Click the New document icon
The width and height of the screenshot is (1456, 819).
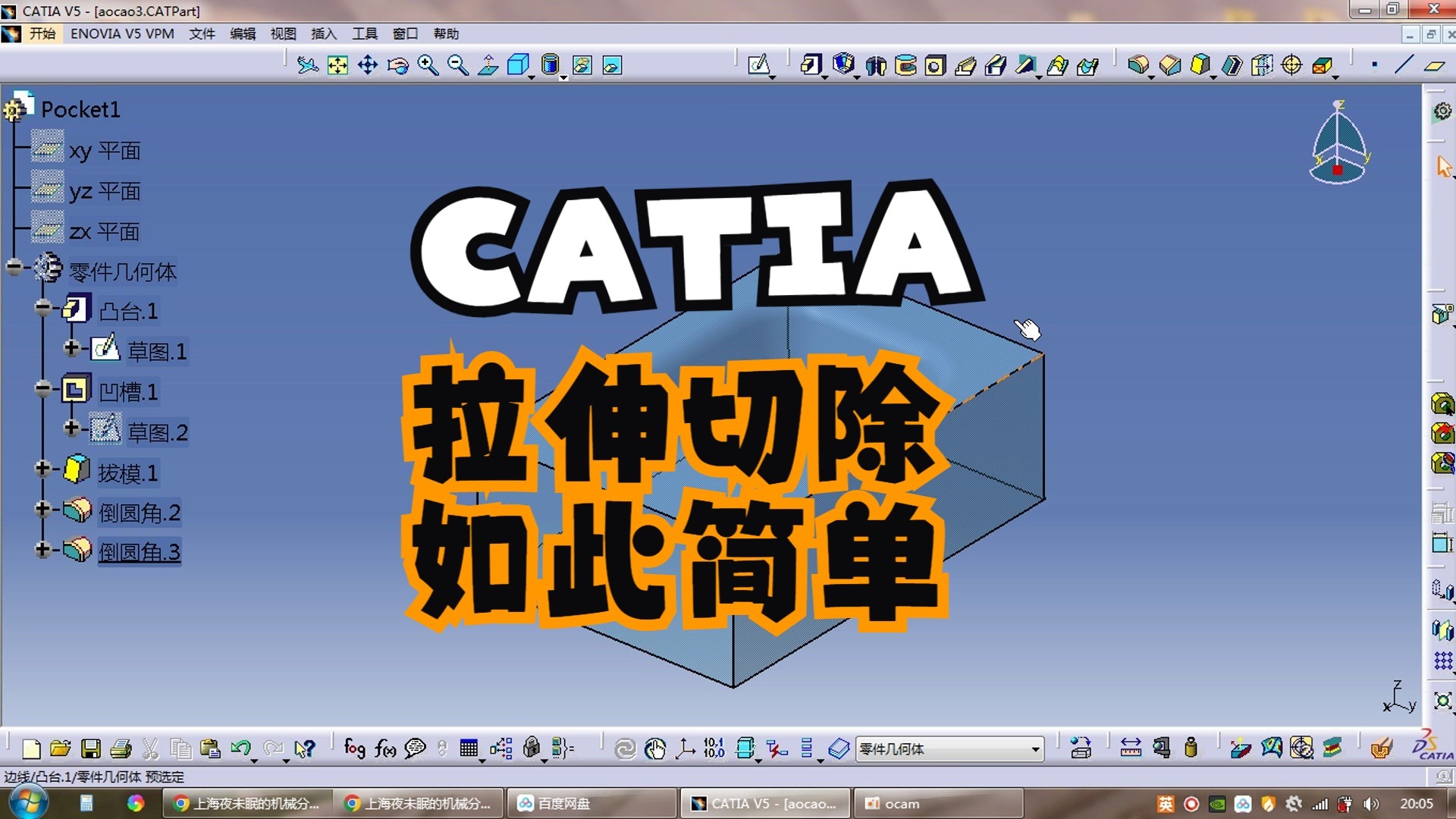31,748
